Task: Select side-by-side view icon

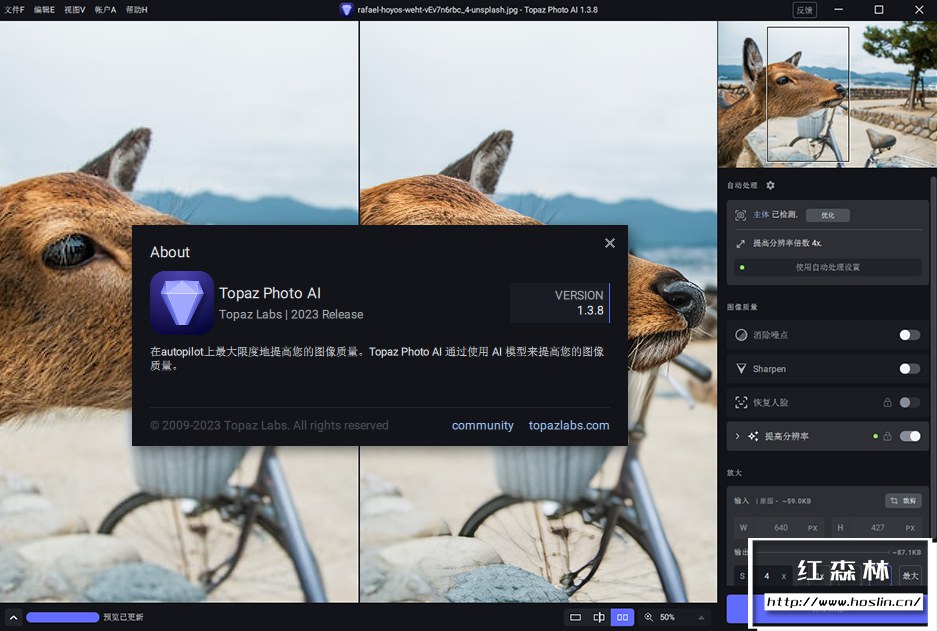Action: pos(622,617)
